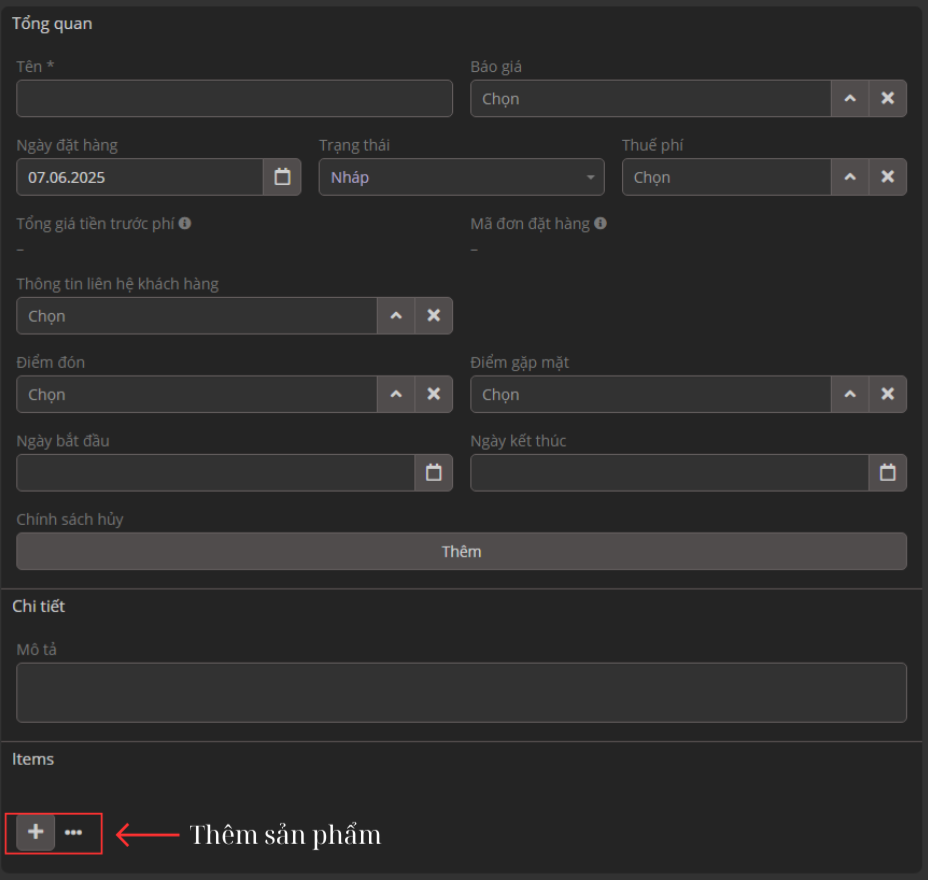Click the plus icon to add item
Screen dimensions: 928x880
point(36,832)
